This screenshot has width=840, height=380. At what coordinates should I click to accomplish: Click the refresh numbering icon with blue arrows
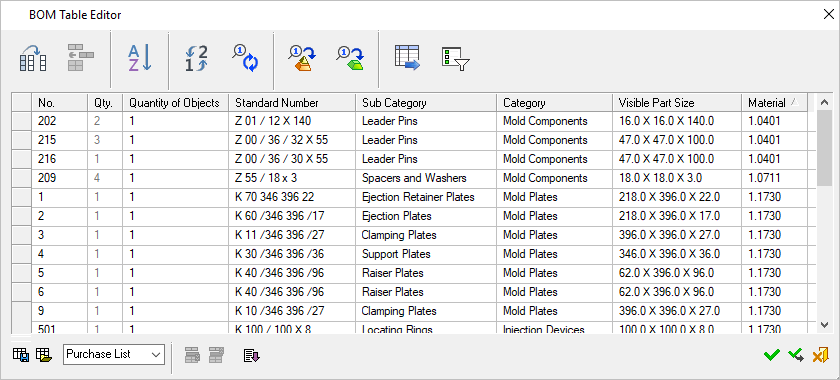pyautogui.click(x=245, y=58)
